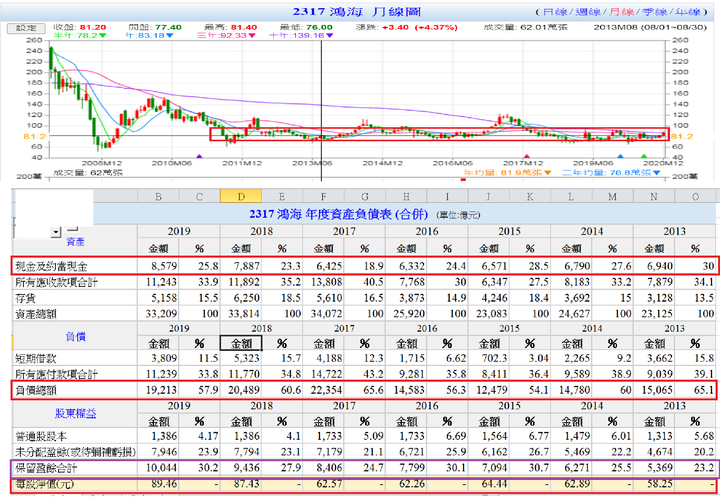Select column N header
Viewport: 720px width, 501px height.
coord(654,196)
